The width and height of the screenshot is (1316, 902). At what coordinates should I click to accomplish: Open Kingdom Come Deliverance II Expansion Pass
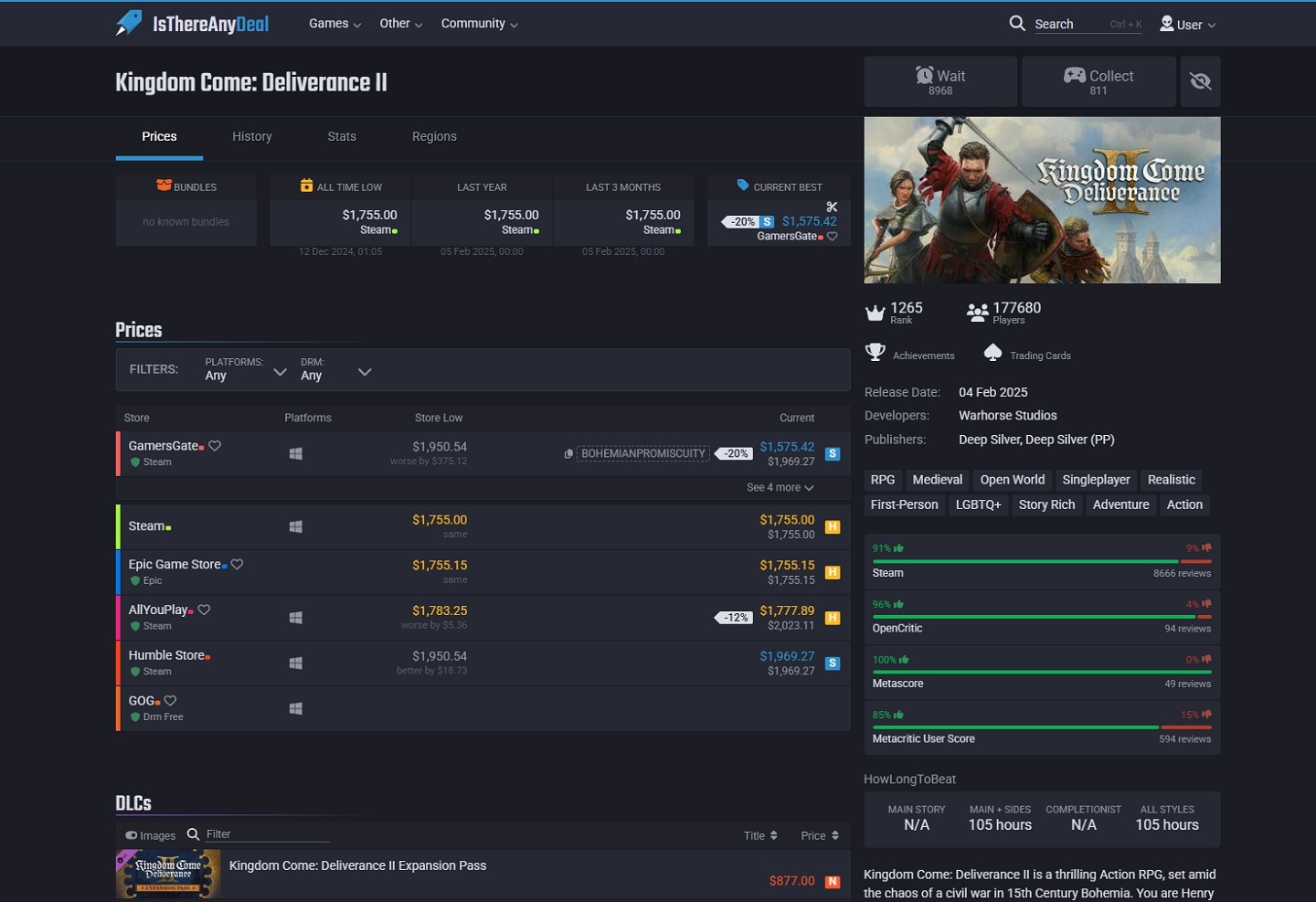coord(357,865)
